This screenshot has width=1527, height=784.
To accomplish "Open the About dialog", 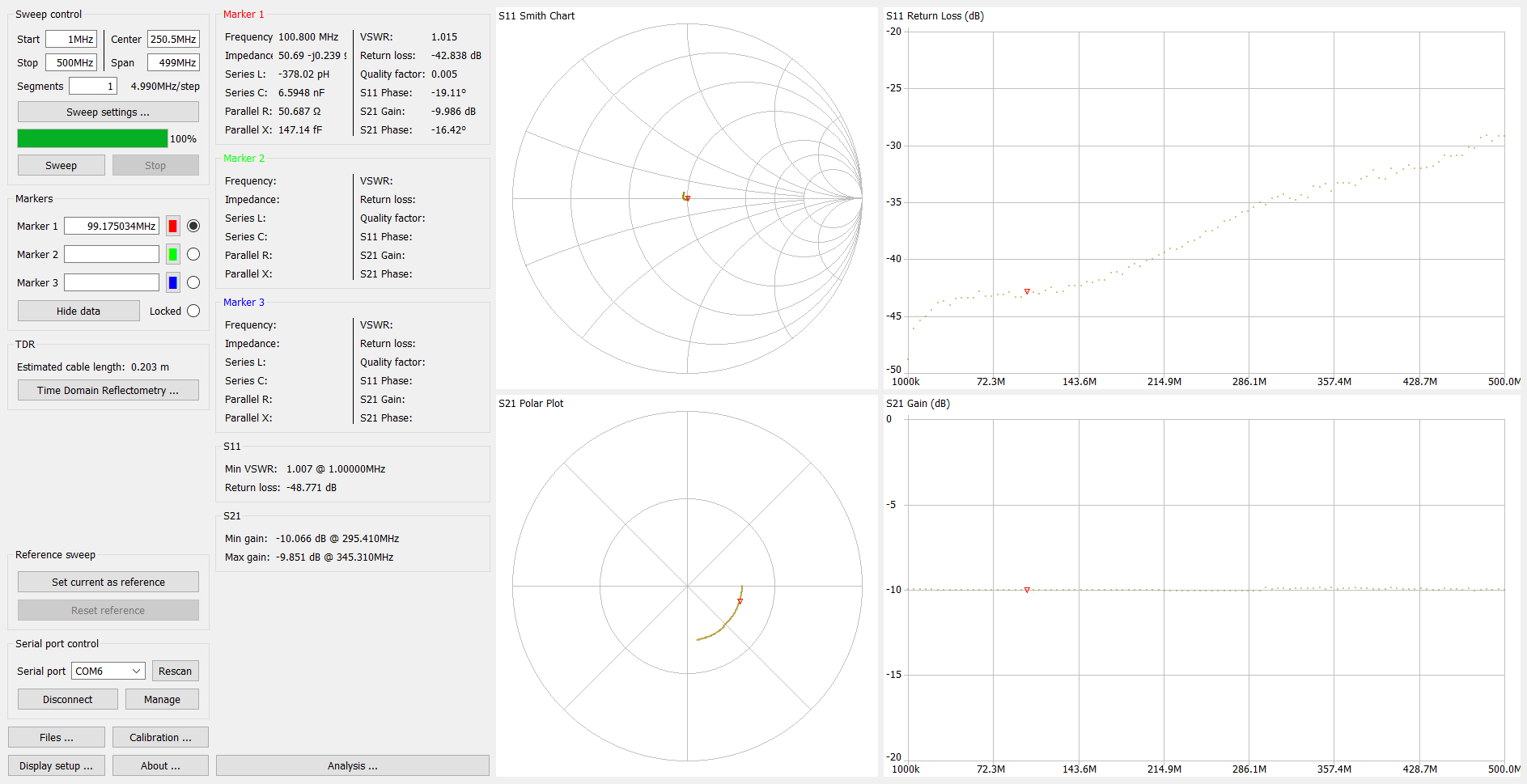I will (160, 765).
